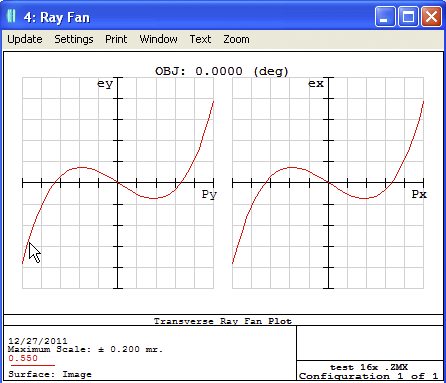The height and width of the screenshot is (383, 446).
Task: Click the Transverse Ray Fan Plot title
Action: (x=223, y=321)
